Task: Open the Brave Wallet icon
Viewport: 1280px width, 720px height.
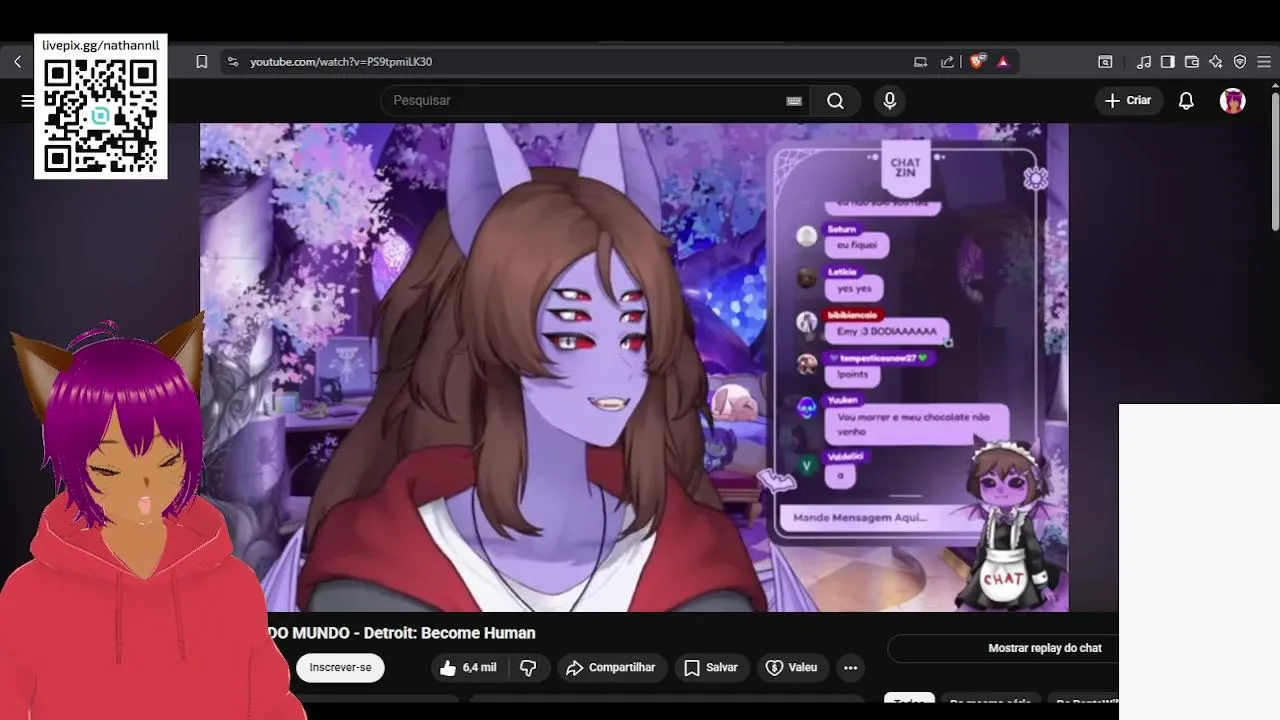Action: coord(1191,62)
